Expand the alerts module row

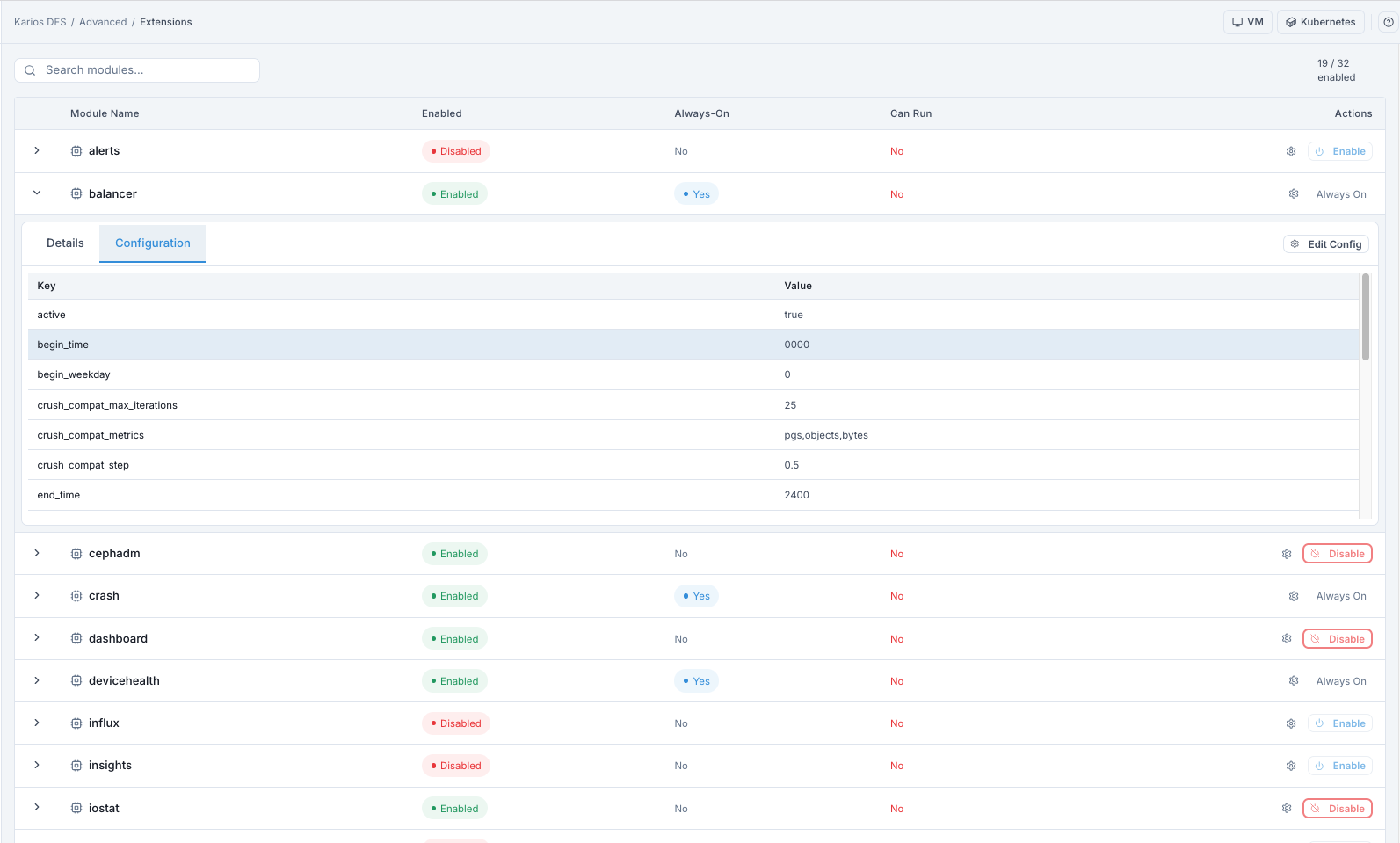pos(37,150)
